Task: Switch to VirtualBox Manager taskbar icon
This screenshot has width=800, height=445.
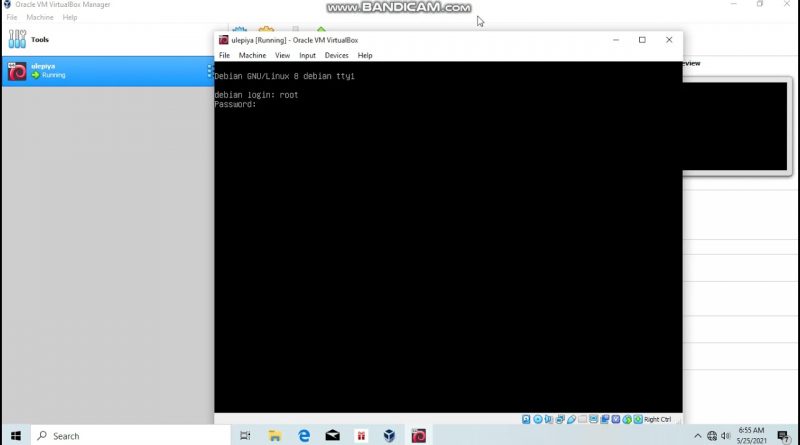Action: (389, 436)
